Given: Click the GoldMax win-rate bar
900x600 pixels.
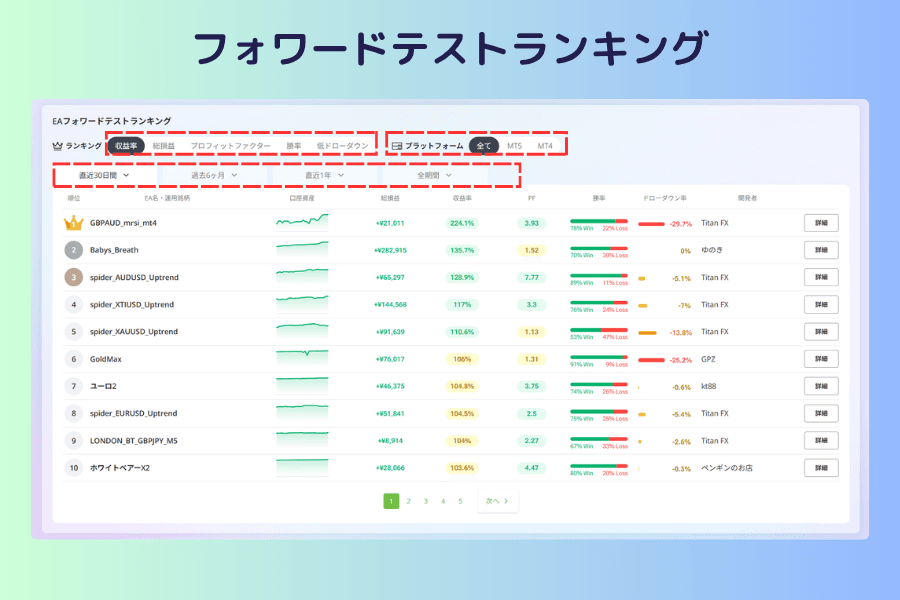Looking at the screenshot, I should point(599,357).
